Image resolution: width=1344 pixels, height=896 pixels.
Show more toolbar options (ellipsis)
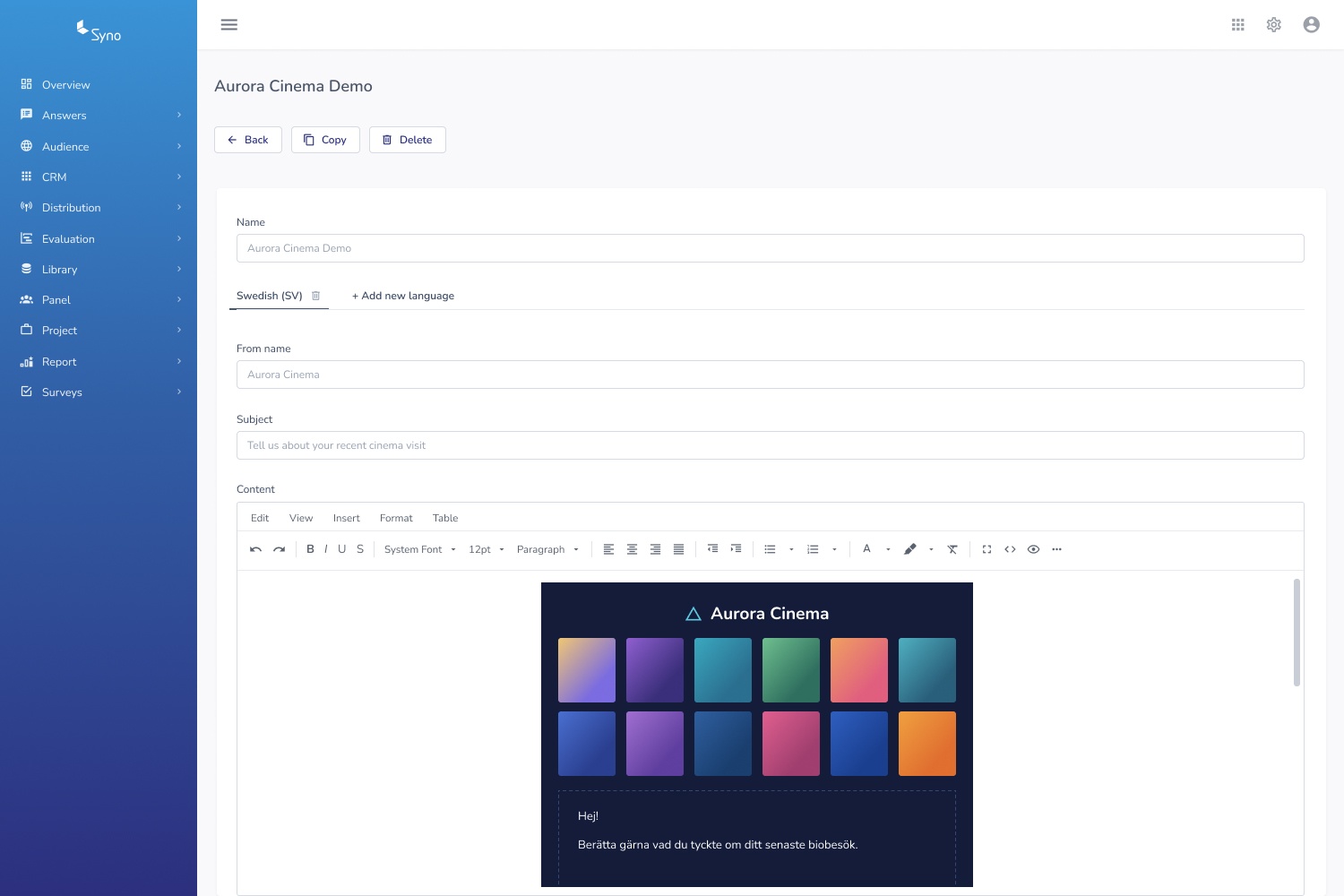point(1056,549)
